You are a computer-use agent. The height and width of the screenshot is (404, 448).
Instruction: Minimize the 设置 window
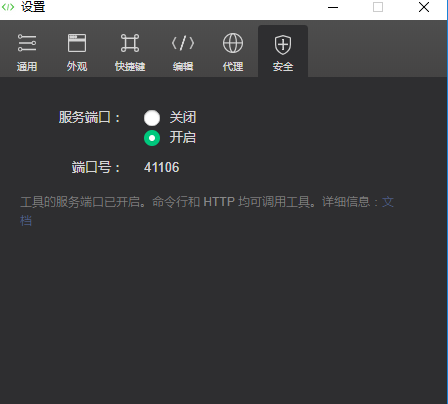click(x=333, y=7)
